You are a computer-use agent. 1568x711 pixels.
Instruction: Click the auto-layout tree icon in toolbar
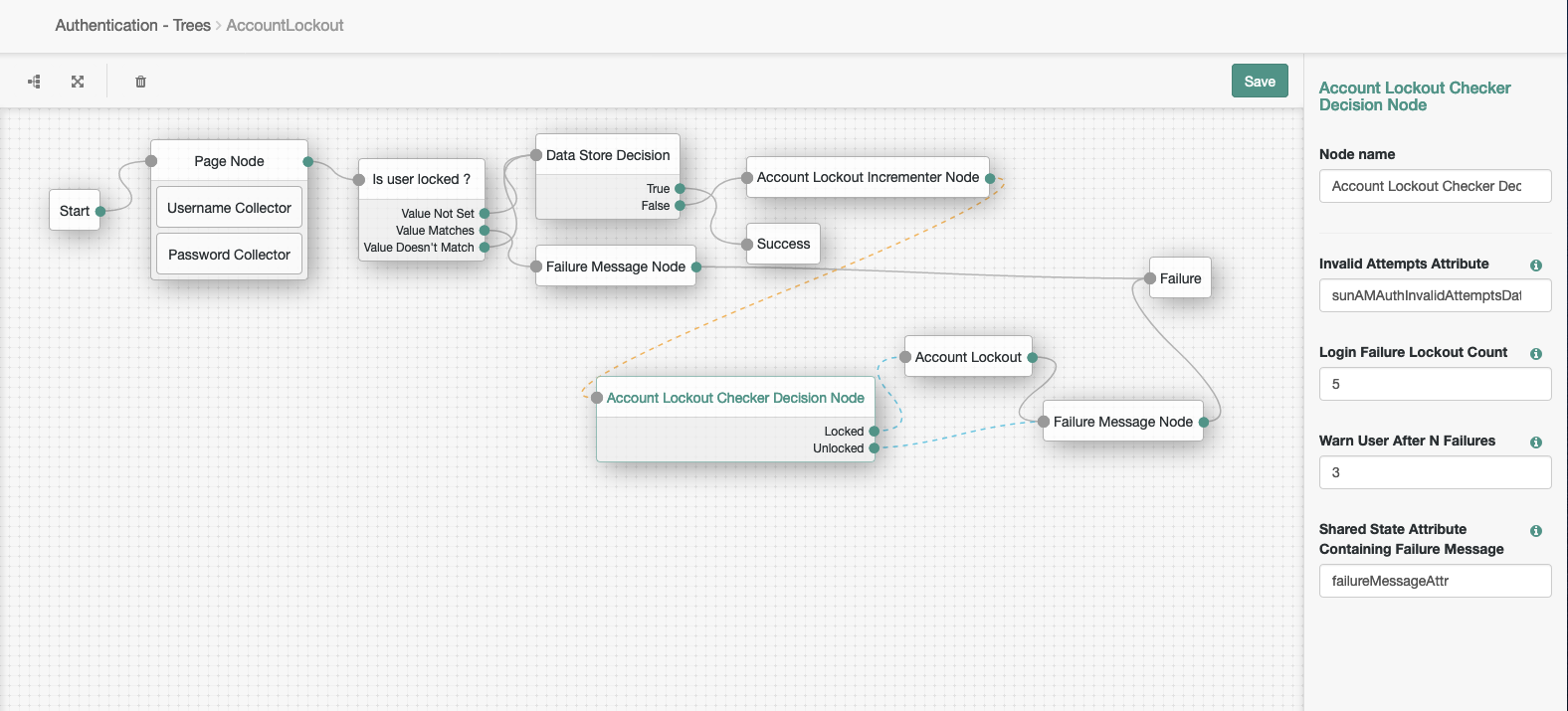click(34, 82)
